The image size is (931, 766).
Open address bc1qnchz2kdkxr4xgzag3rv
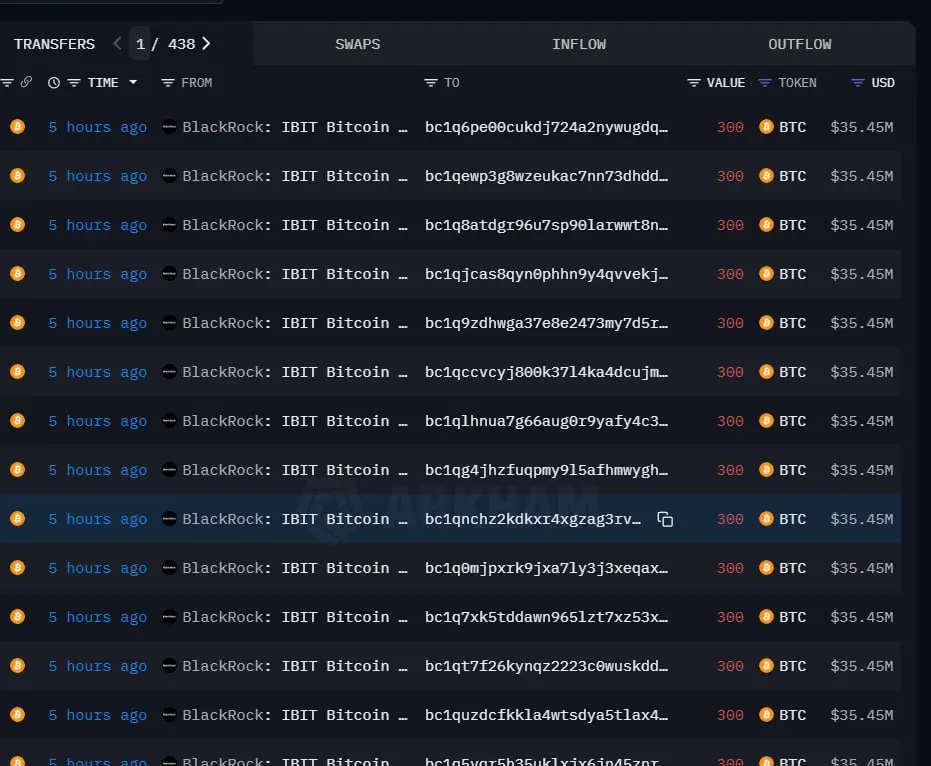[x=533, y=519]
